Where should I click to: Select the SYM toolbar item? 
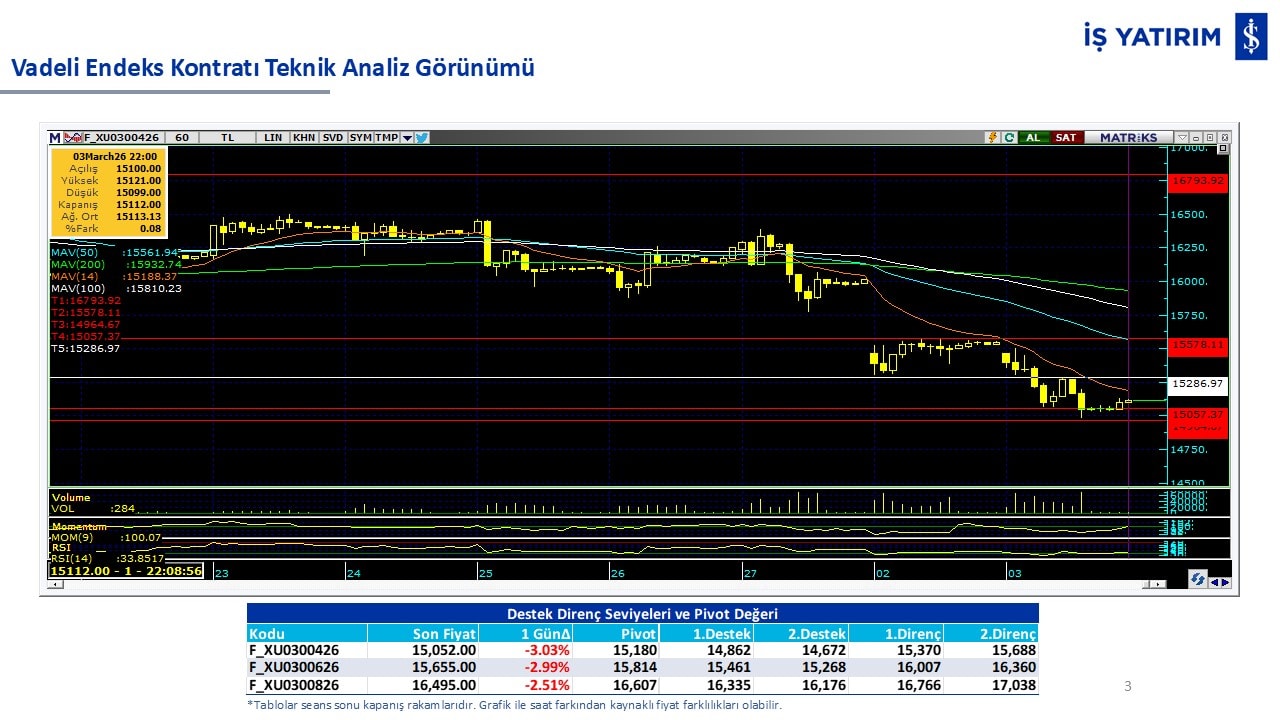(x=360, y=138)
